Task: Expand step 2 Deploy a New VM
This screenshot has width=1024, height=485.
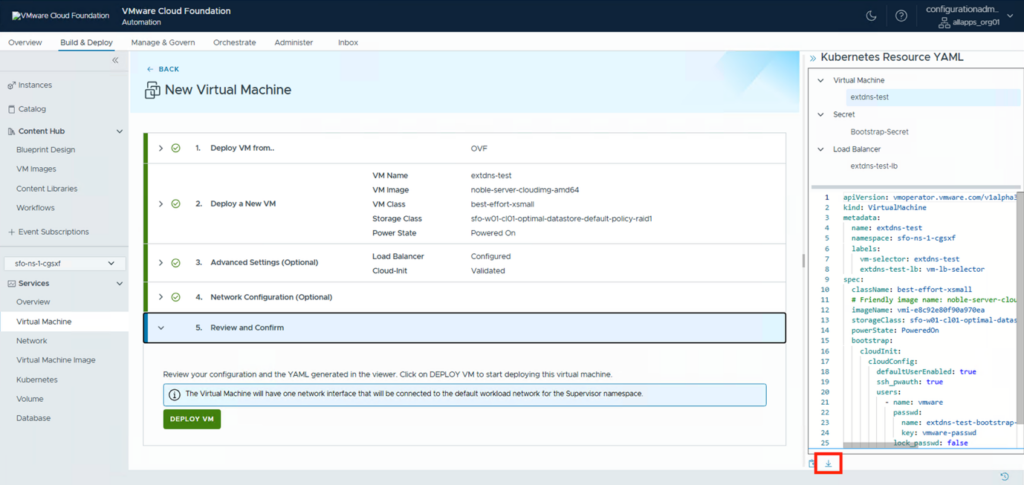Action: click(160, 204)
